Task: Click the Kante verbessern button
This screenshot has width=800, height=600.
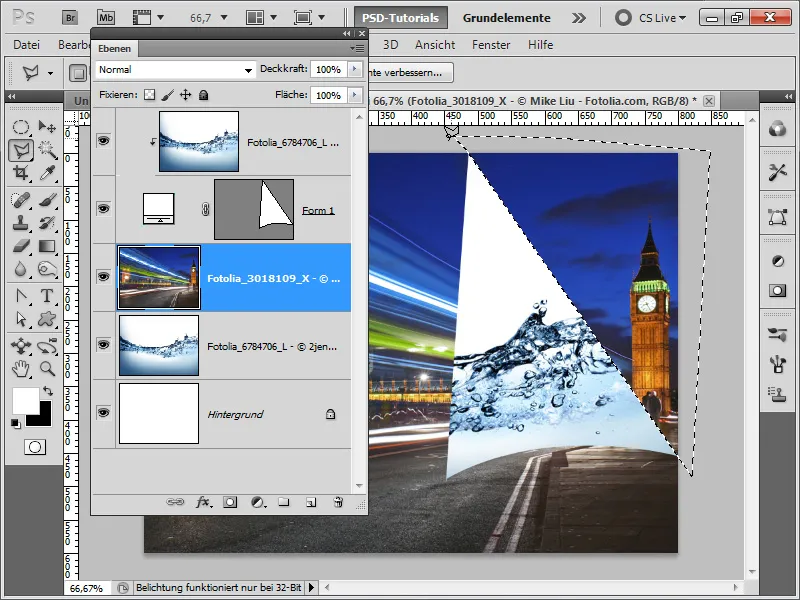Action: pyautogui.click(x=409, y=72)
